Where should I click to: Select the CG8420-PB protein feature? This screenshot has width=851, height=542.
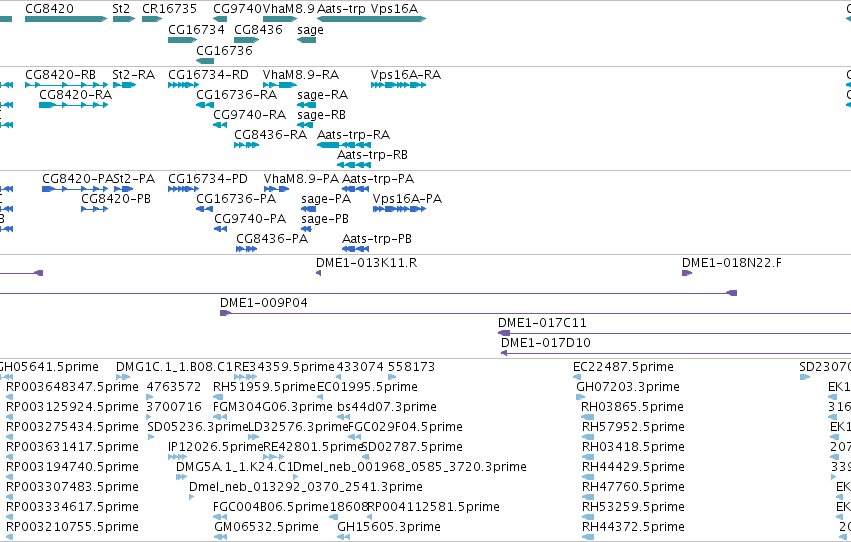(94, 209)
